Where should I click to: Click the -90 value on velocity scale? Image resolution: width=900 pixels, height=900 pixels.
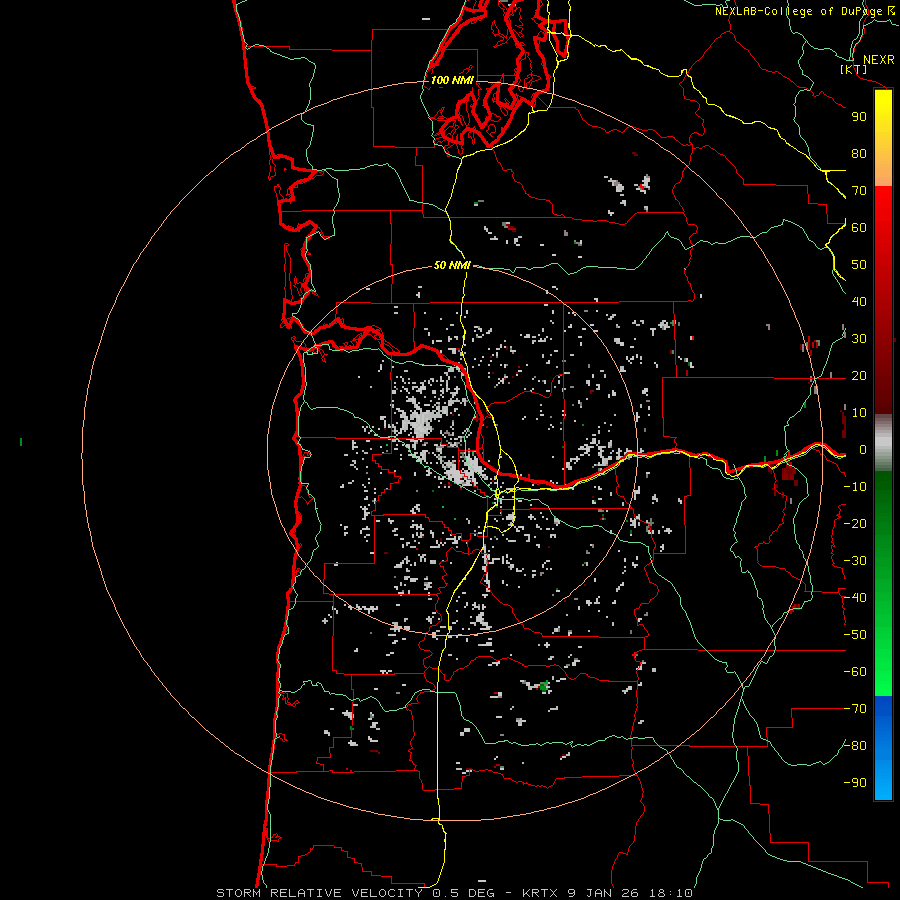[855, 783]
